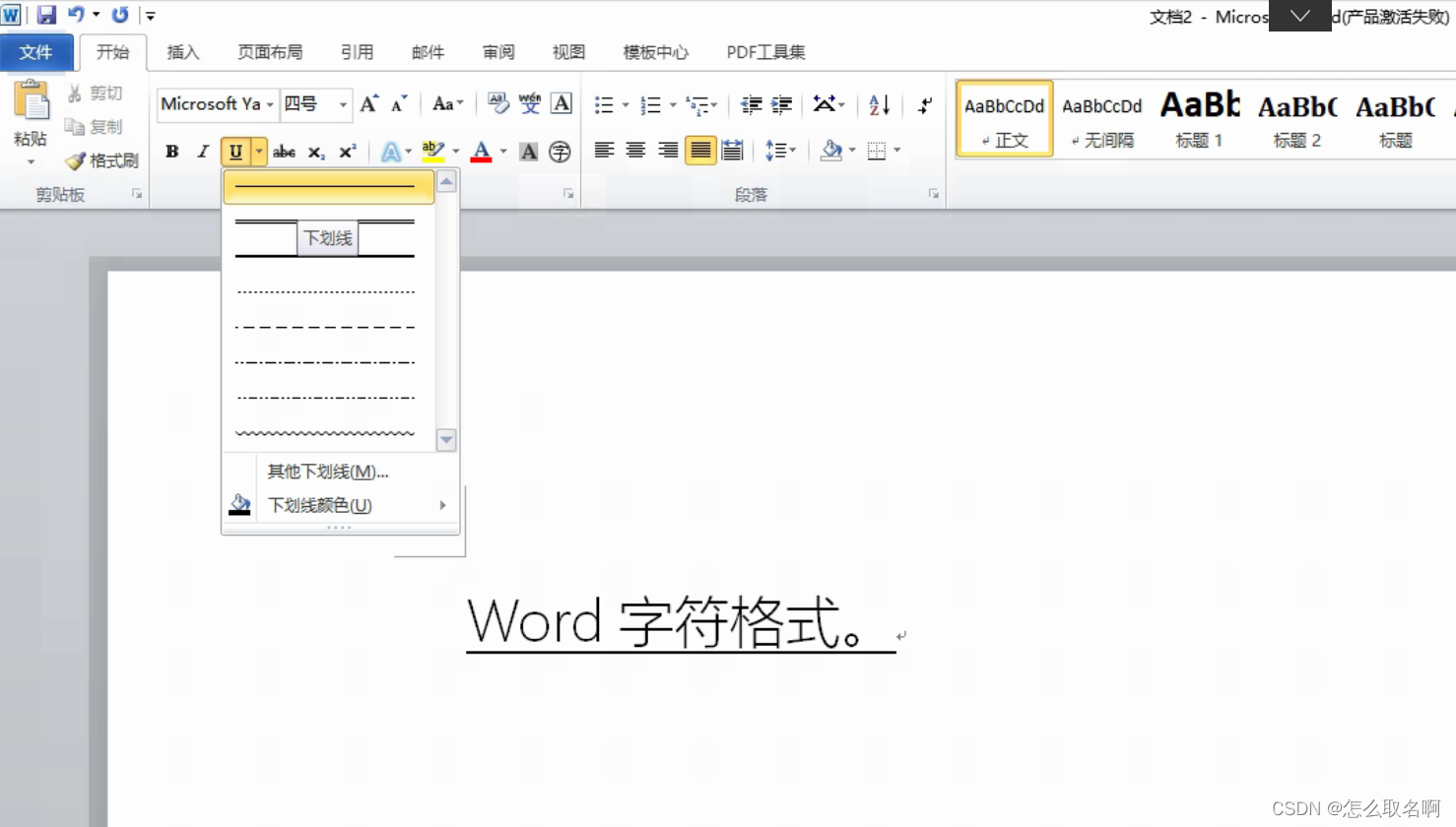Apply Distributed alignment
Image resolution: width=1456 pixels, height=827 pixels.
tap(732, 151)
